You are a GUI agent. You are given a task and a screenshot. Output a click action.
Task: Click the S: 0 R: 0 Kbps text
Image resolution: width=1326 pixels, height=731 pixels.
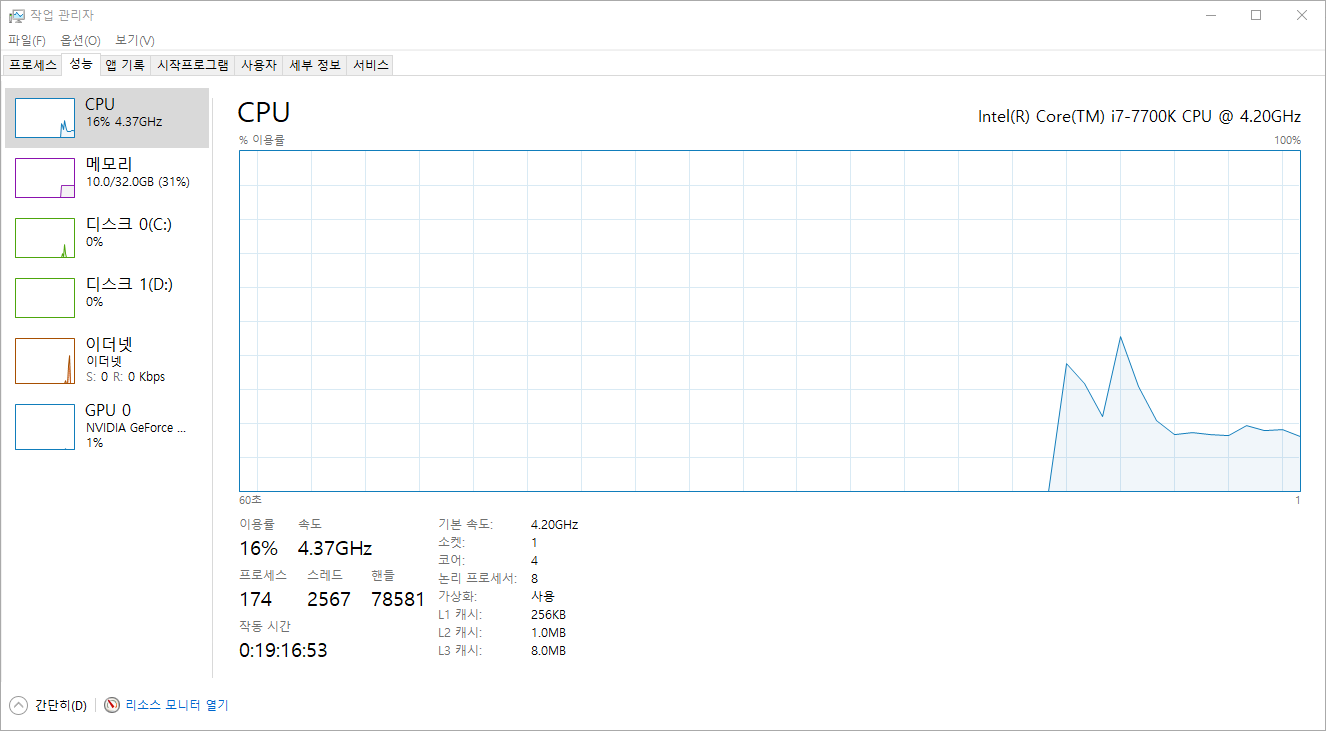coord(126,377)
